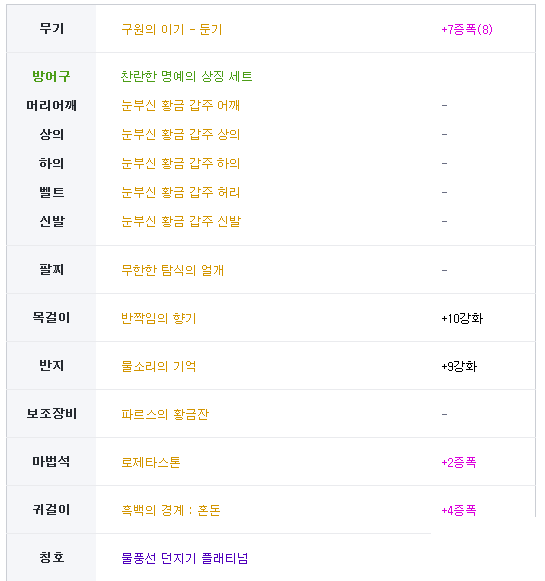Open 눈부신 황금 갑주 상의 item
The width and height of the screenshot is (545, 581).
click(x=180, y=134)
